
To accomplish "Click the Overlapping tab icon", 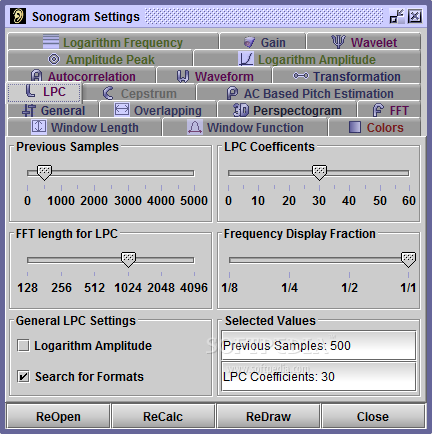I will [122, 109].
